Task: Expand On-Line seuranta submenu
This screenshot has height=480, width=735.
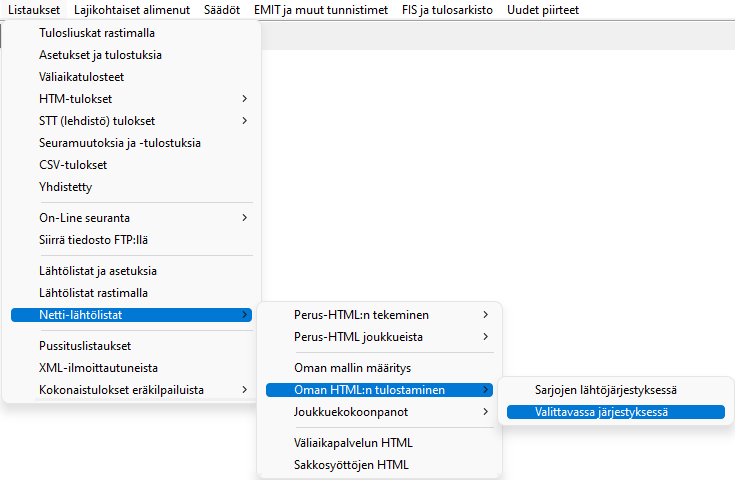Action: point(84,218)
